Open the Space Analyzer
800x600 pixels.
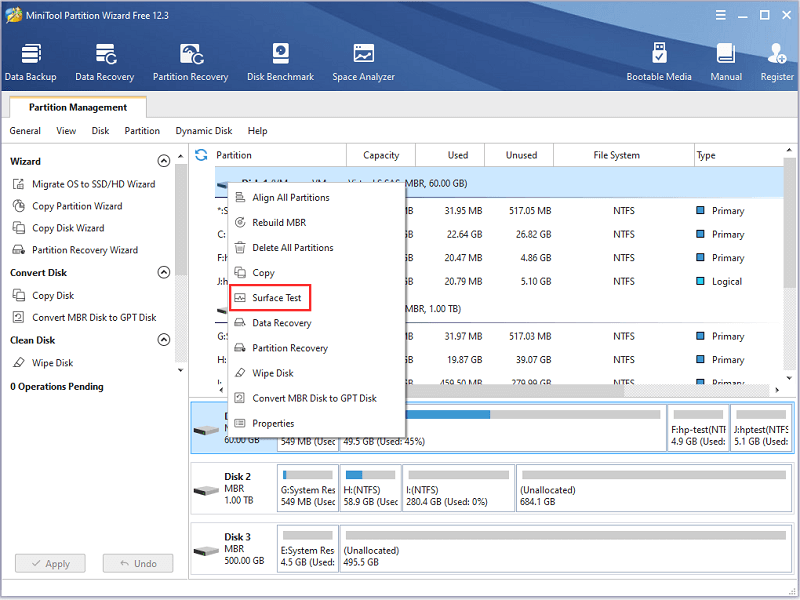[363, 62]
